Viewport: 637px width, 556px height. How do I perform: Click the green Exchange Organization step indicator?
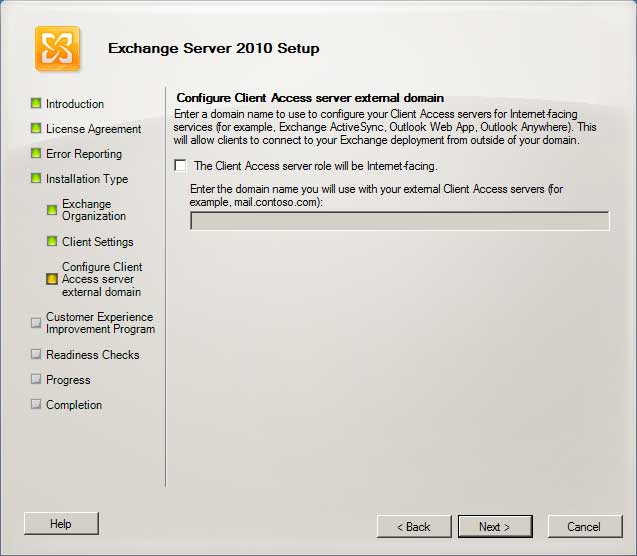tap(52, 210)
